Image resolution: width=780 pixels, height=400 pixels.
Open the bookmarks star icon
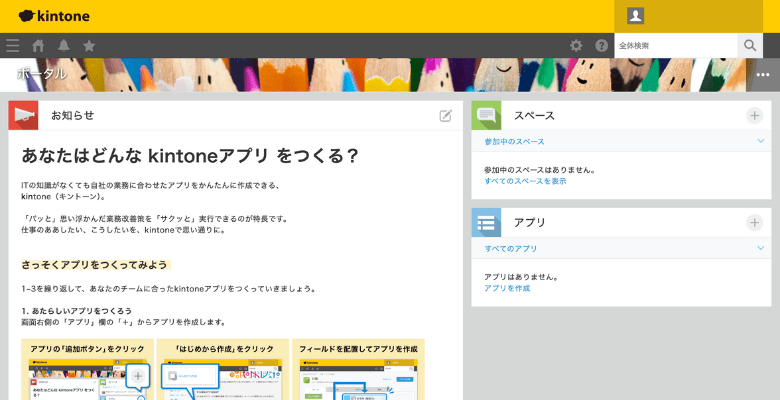pos(89,46)
